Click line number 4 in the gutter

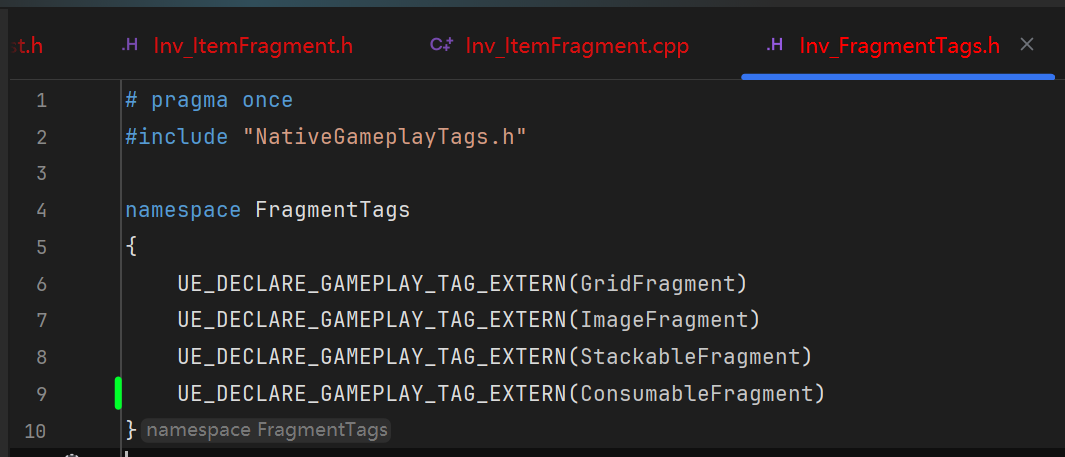[41, 210]
